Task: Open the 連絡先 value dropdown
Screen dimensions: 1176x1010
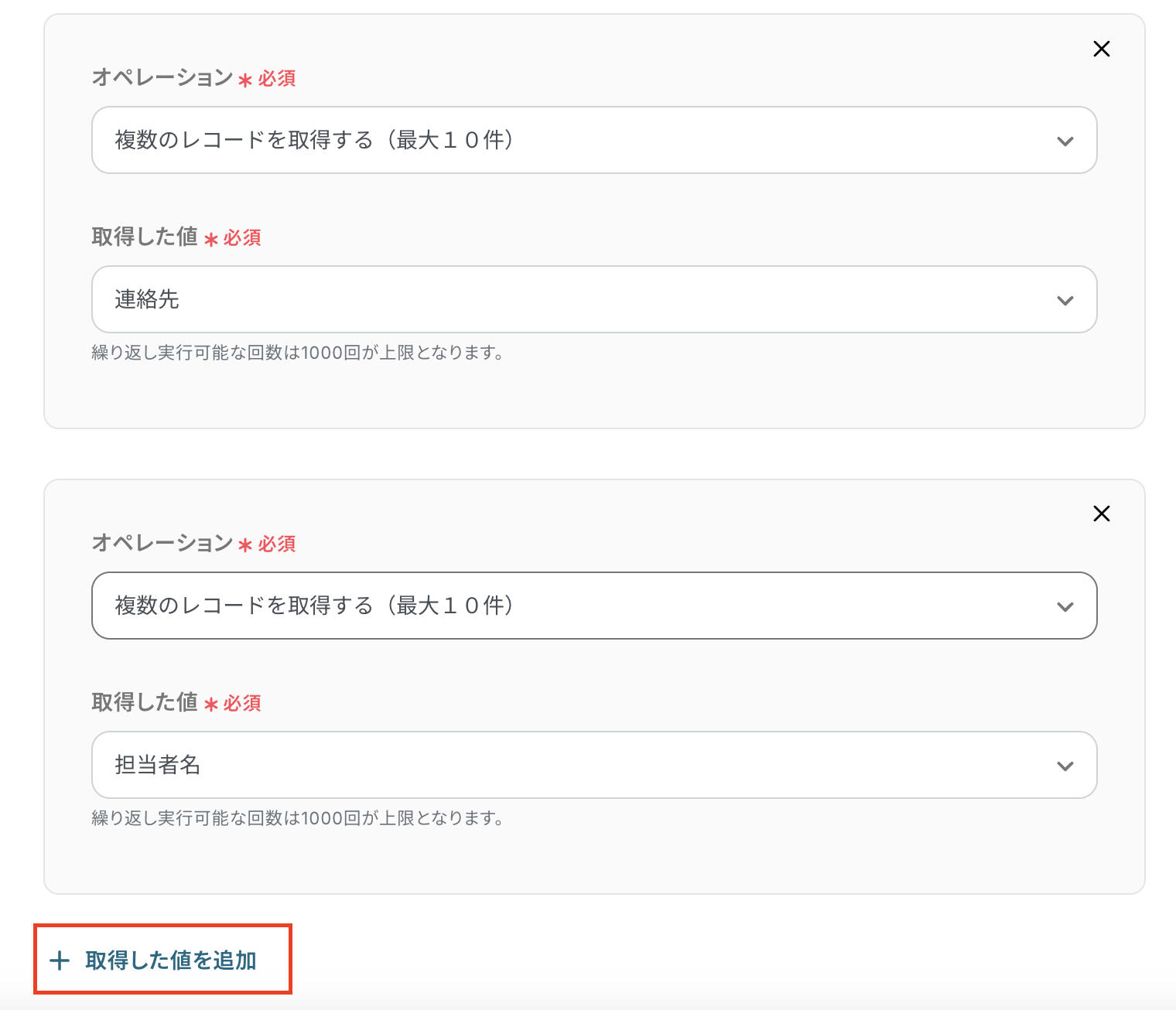Action: point(542,299)
